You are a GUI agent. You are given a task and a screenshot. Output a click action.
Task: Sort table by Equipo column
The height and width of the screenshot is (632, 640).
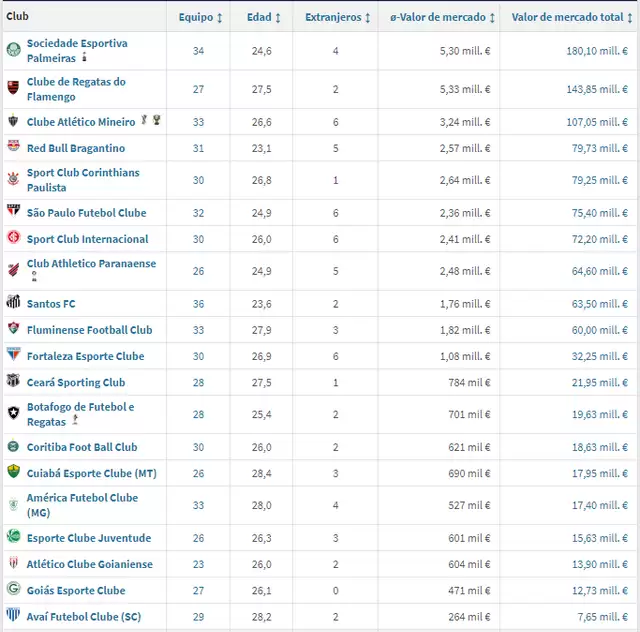(x=201, y=17)
